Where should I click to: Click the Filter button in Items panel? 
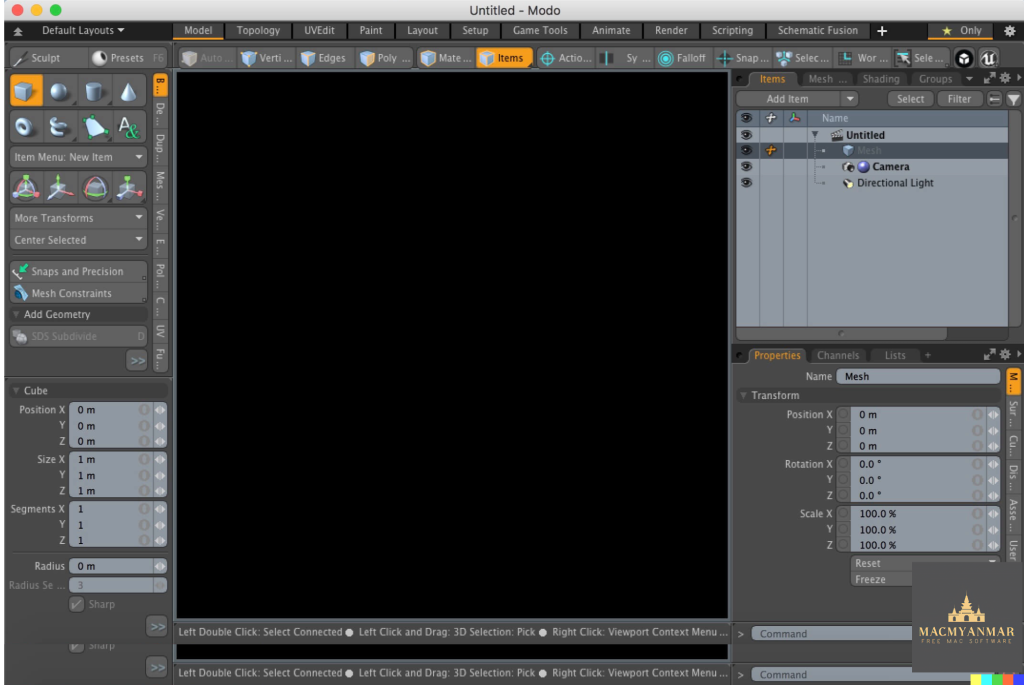coord(959,99)
